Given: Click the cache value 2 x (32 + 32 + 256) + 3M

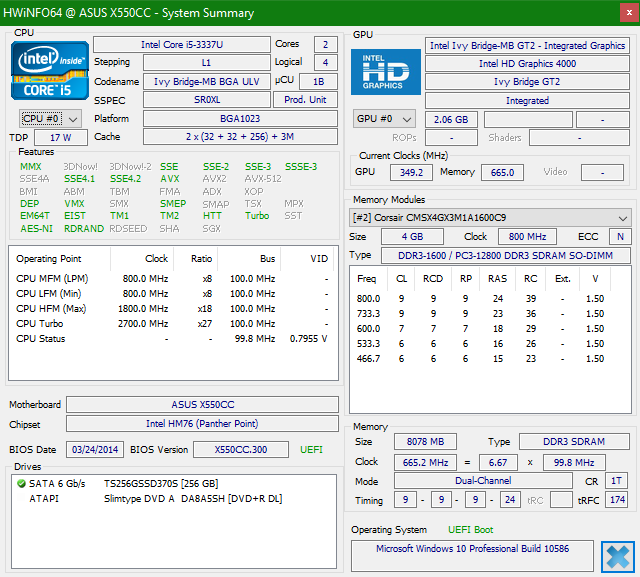Looking at the screenshot, I should (x=240, y=137).
